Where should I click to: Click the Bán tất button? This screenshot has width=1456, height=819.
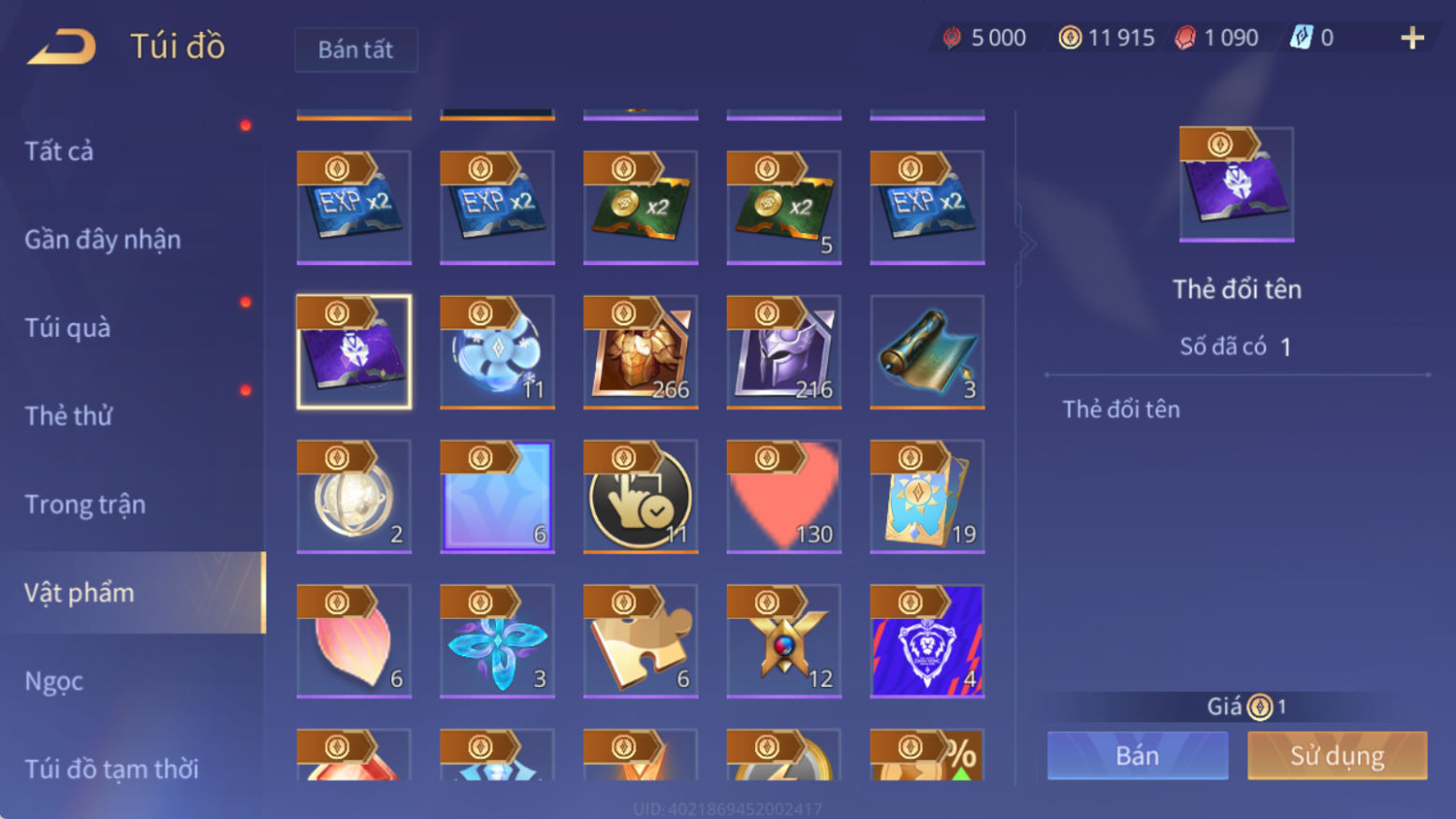click(x=356, y=50)
